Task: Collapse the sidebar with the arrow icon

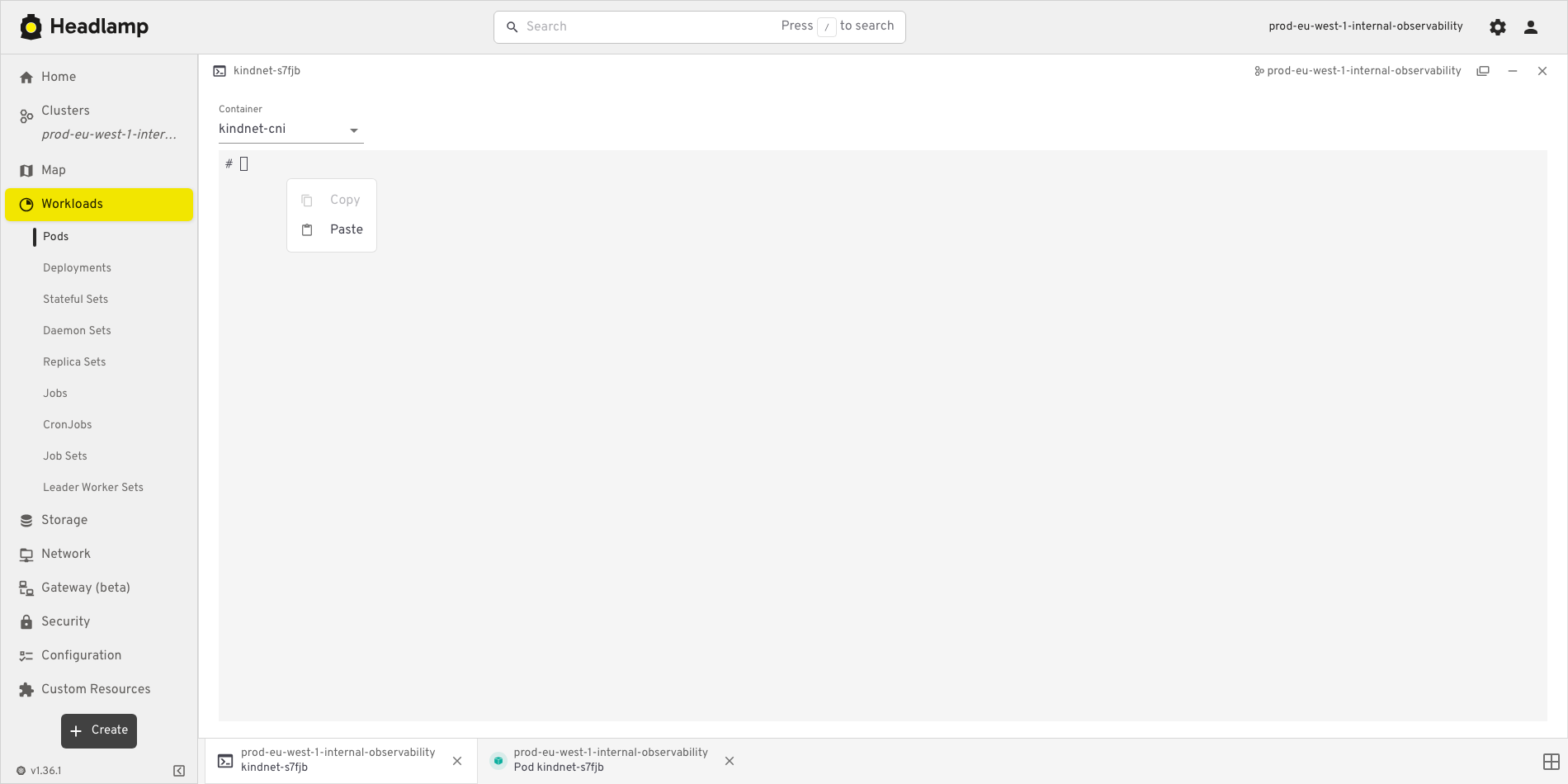Action: point(179,771)
